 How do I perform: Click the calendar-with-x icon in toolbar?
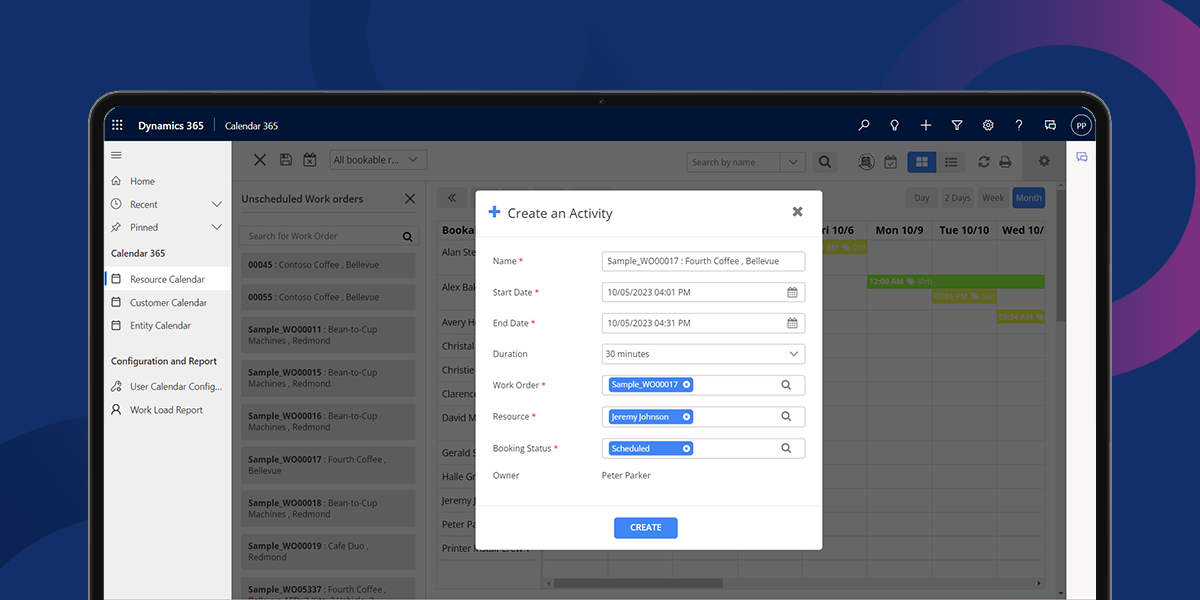pos(310,160)
